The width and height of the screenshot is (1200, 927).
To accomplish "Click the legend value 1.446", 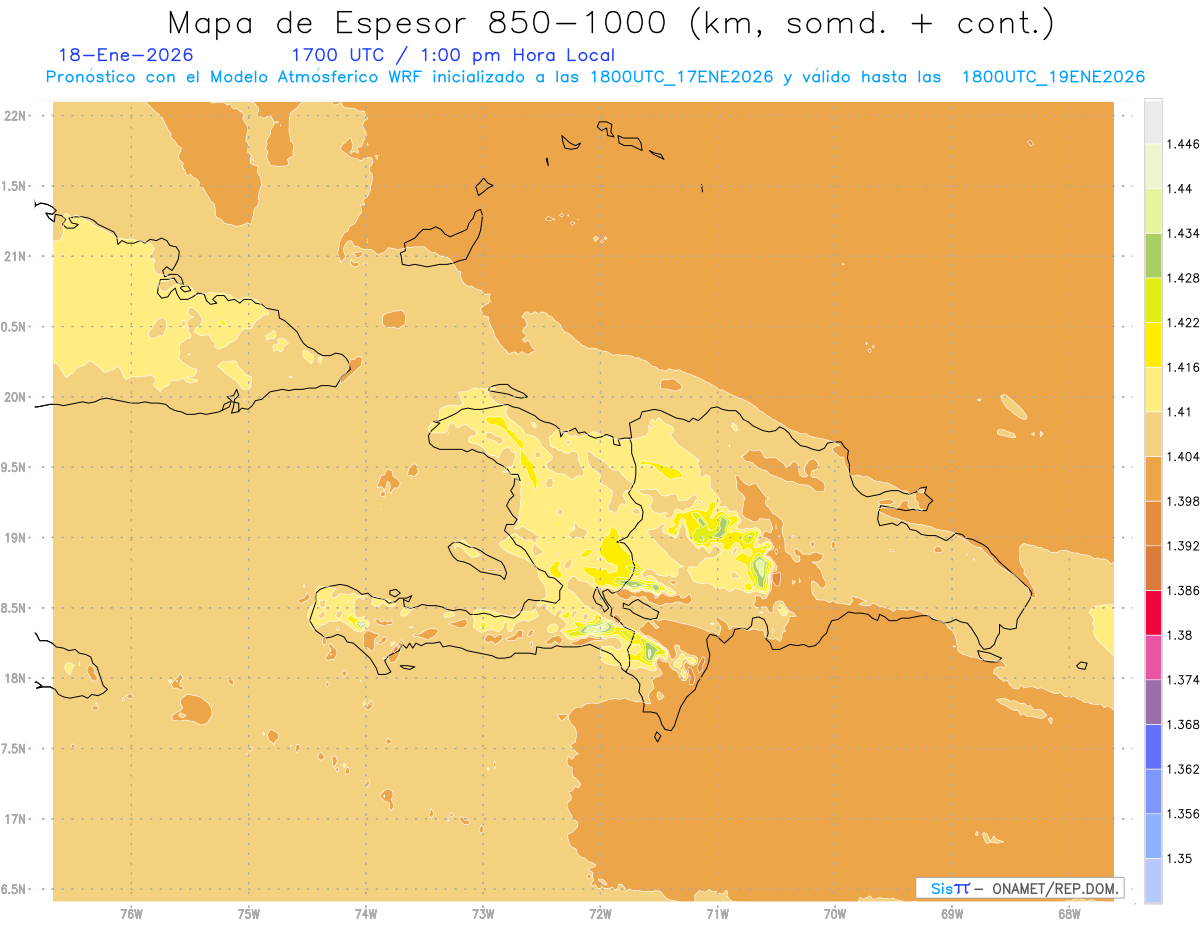I will coord(1182,144).
